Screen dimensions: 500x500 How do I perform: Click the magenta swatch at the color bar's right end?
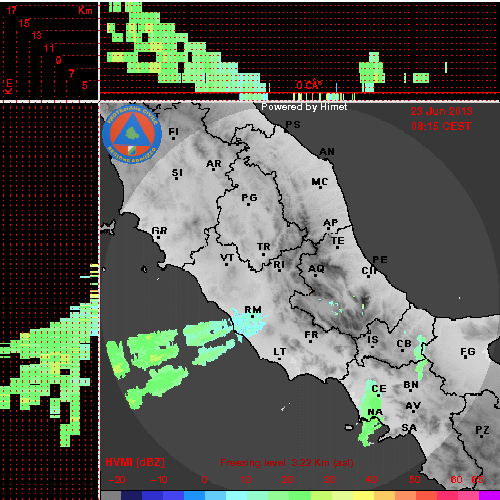[x=489, y=495]
